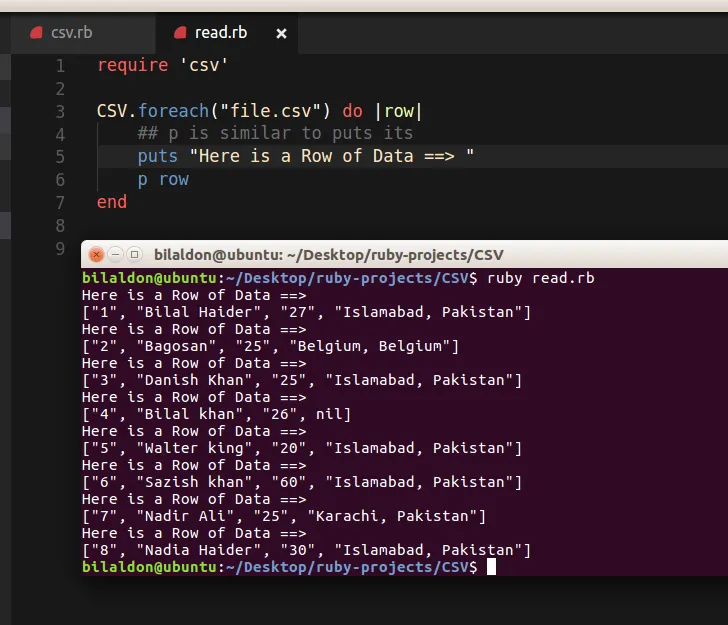Screen dimensions: 728x625
Task: Maximize the terminal window
Action: click(134, 254)
